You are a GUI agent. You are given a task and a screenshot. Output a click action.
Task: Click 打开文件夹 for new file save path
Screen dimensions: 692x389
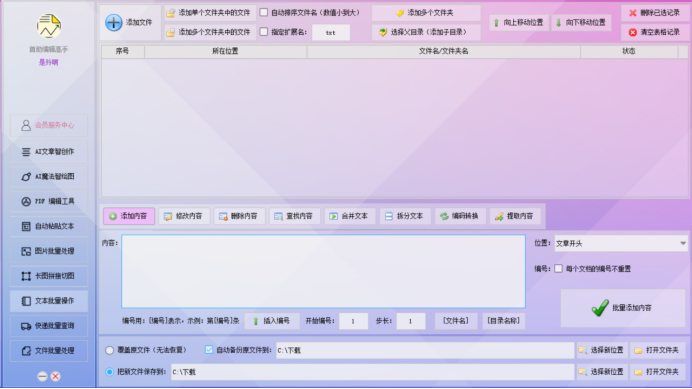658,372
